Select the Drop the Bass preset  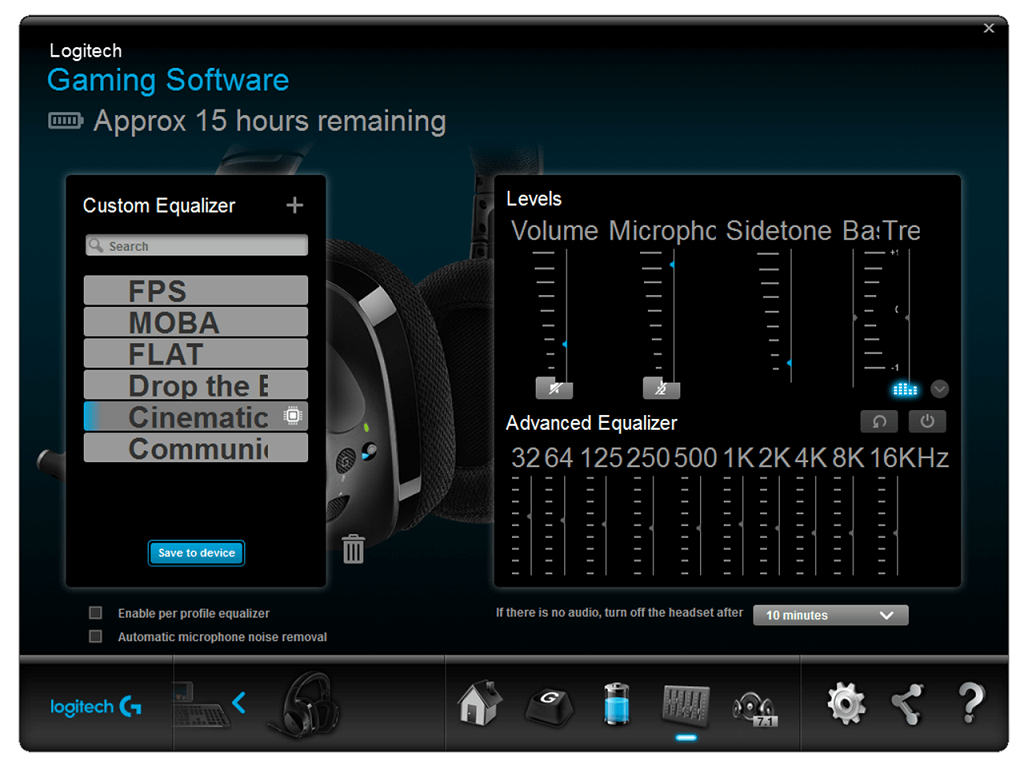[x=196, y=385]
